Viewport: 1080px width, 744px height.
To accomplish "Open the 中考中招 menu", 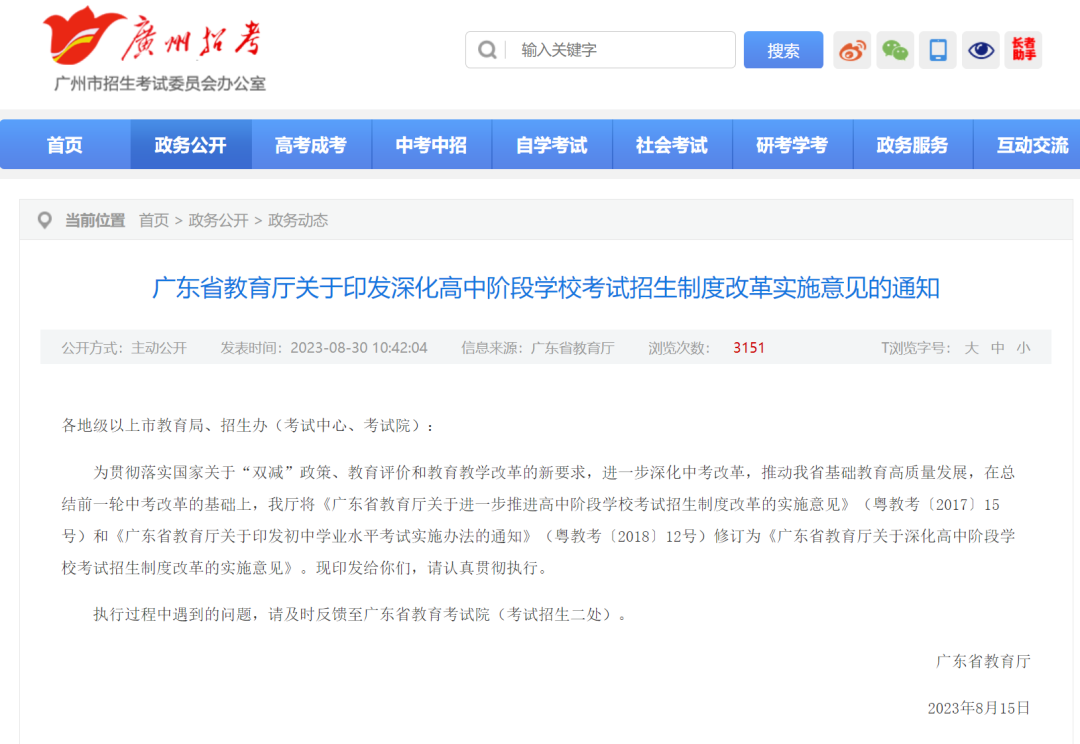I will click(432, 144).
